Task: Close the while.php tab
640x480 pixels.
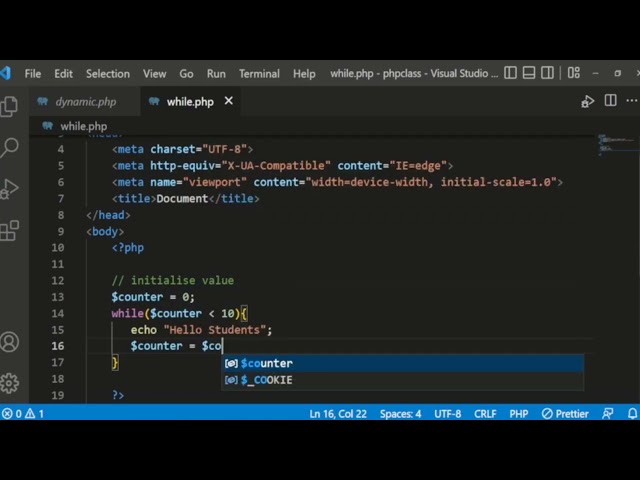Action: tap(229, 101)
